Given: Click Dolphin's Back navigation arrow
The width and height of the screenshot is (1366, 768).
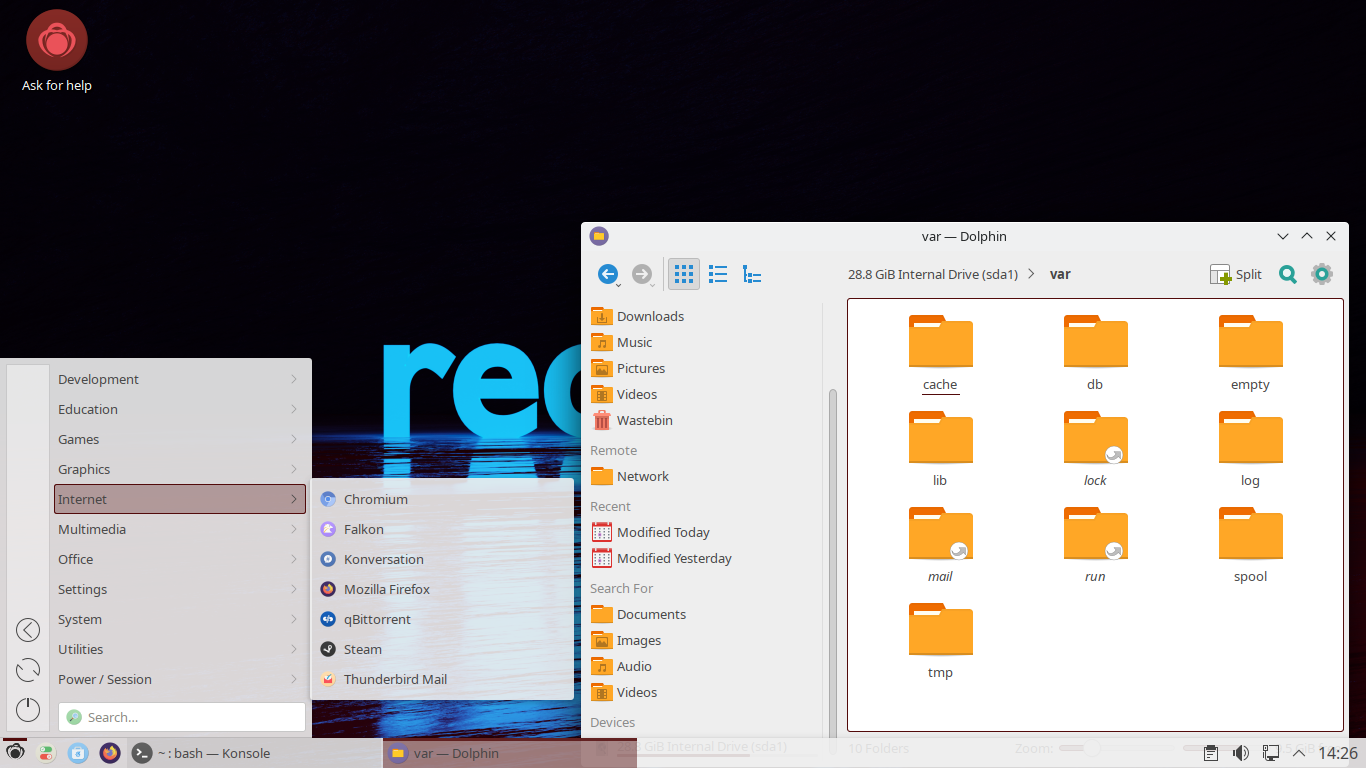Looking at the screenshot, I should (608, 274).
